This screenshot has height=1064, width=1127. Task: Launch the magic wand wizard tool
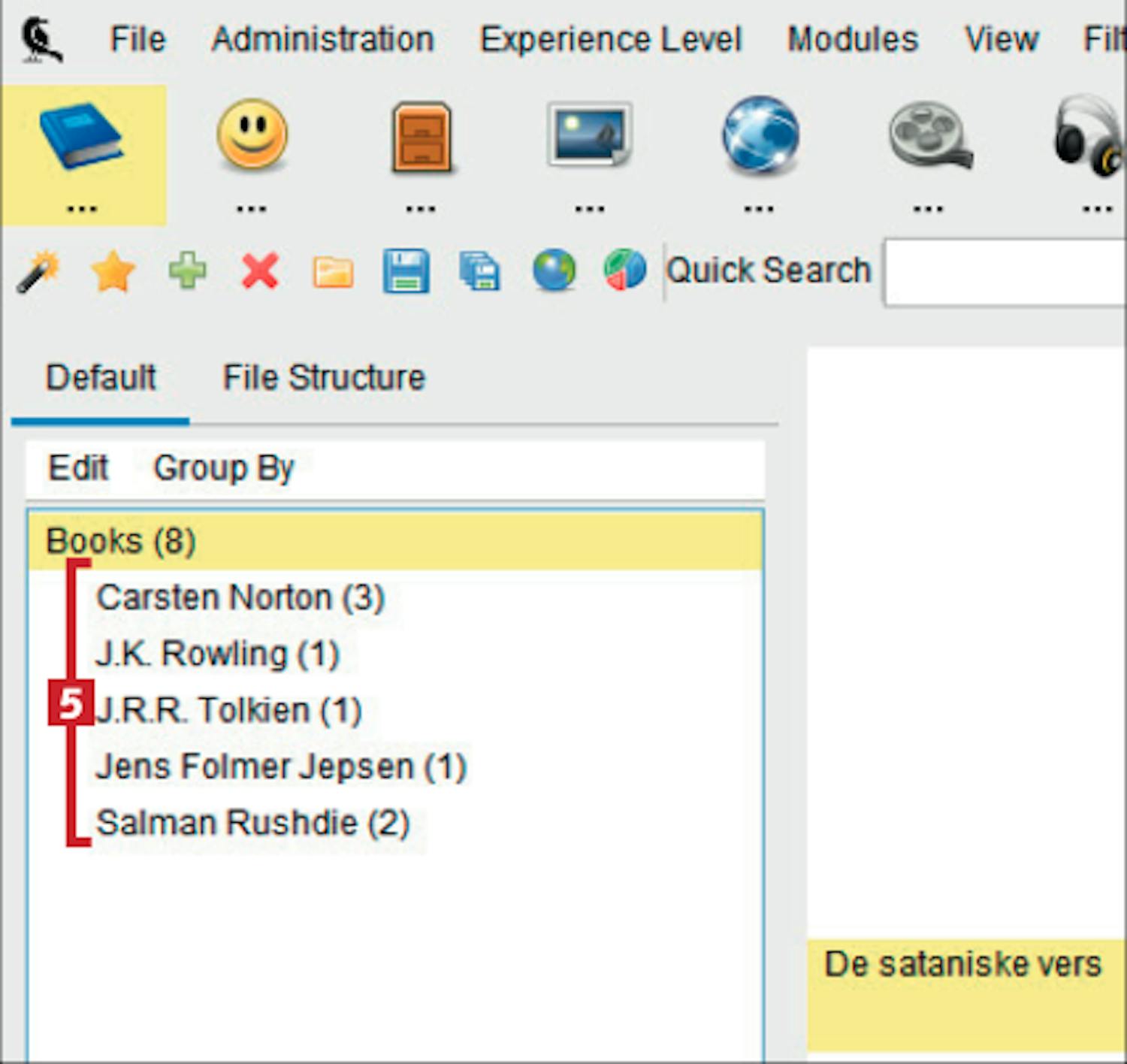(x=38, y=271)
